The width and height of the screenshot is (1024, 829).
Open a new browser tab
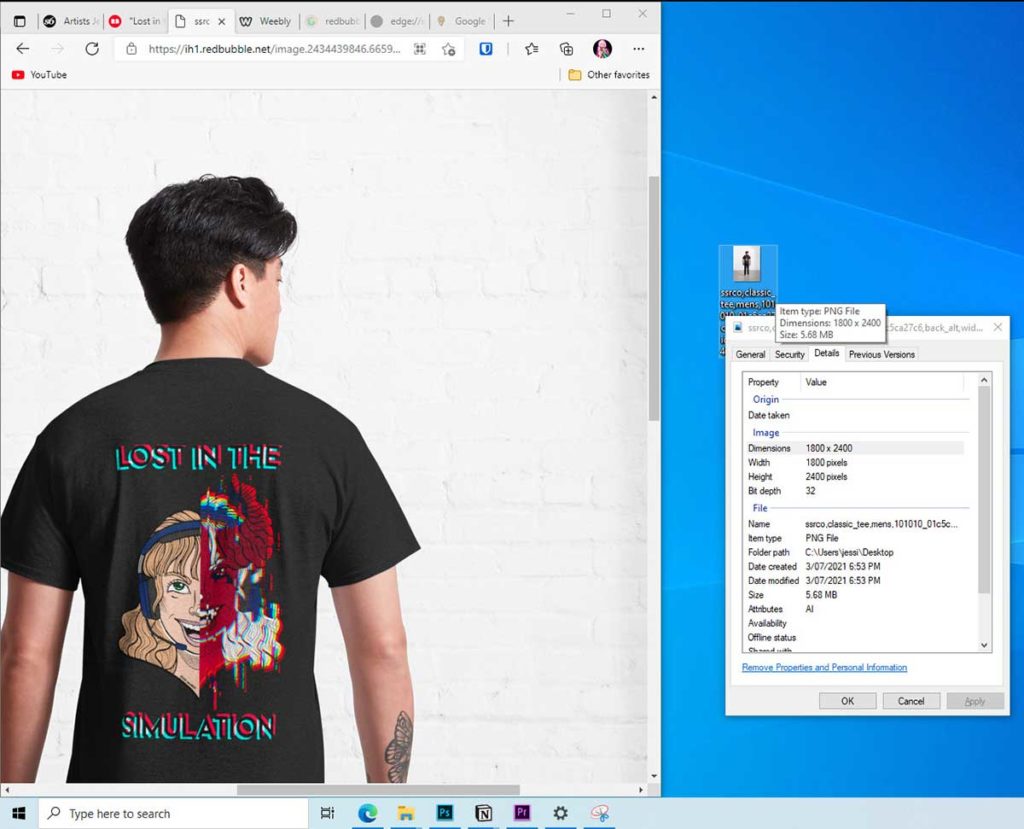click(x=508, y=21)
